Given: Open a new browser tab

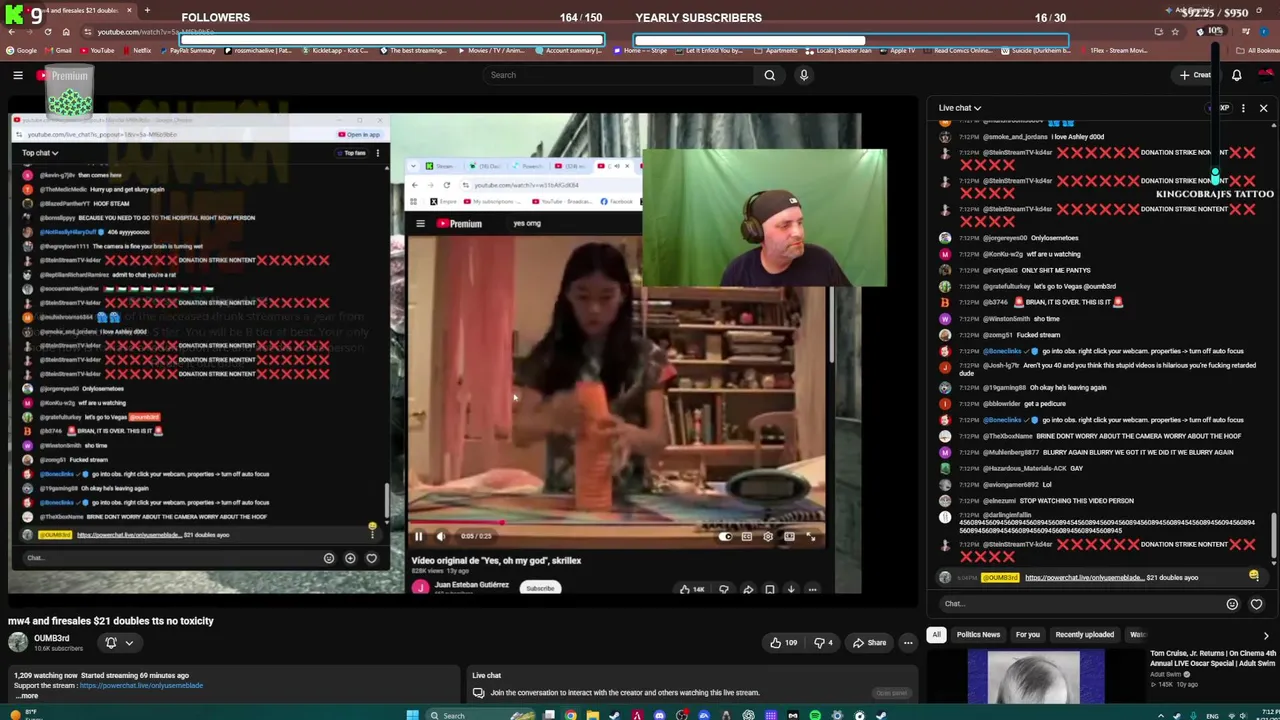Looking at the screenshot, I should click(x=147, y=10).
